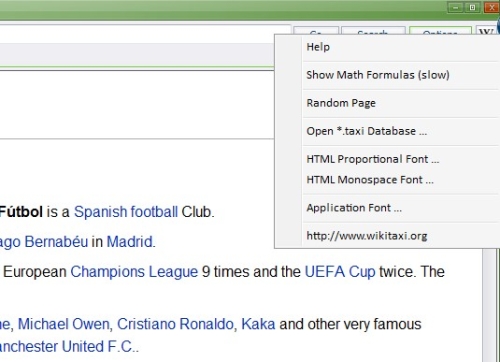Open the Bernabéu link
The image size is (500, 362).
point(56,242)
